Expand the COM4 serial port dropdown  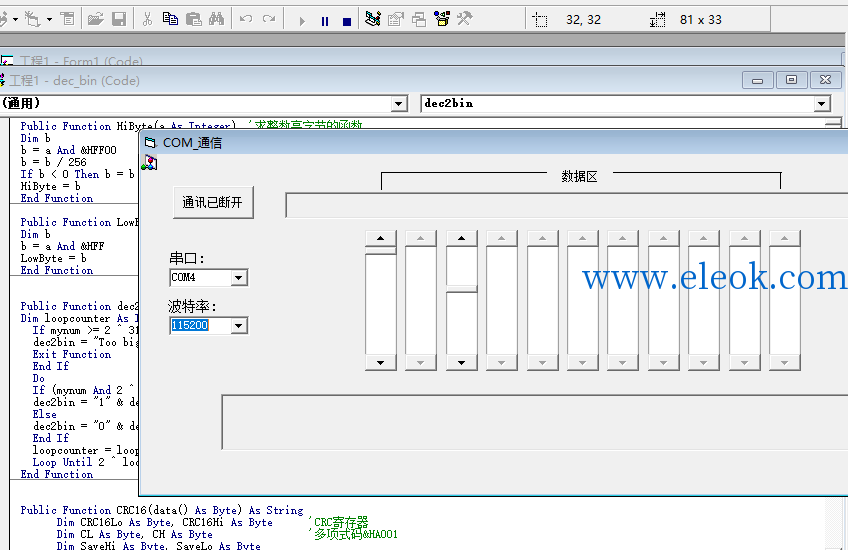(238, 278)
